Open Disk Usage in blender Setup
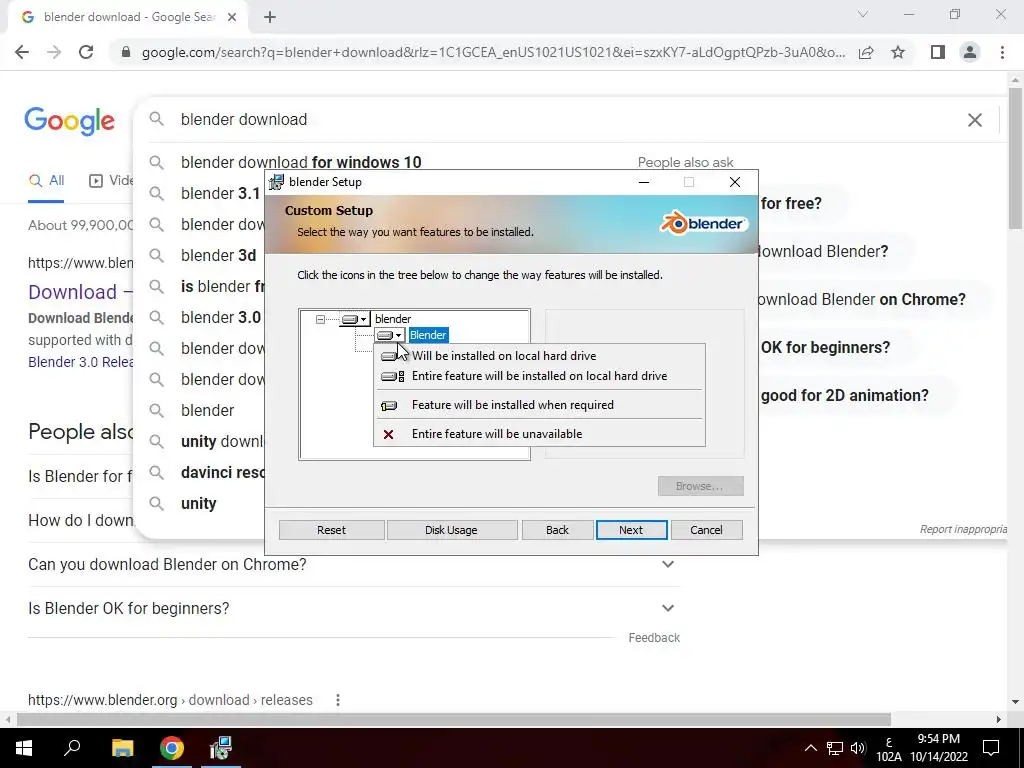The height and width of the screenshot is (768, 1024). (451, 530)
